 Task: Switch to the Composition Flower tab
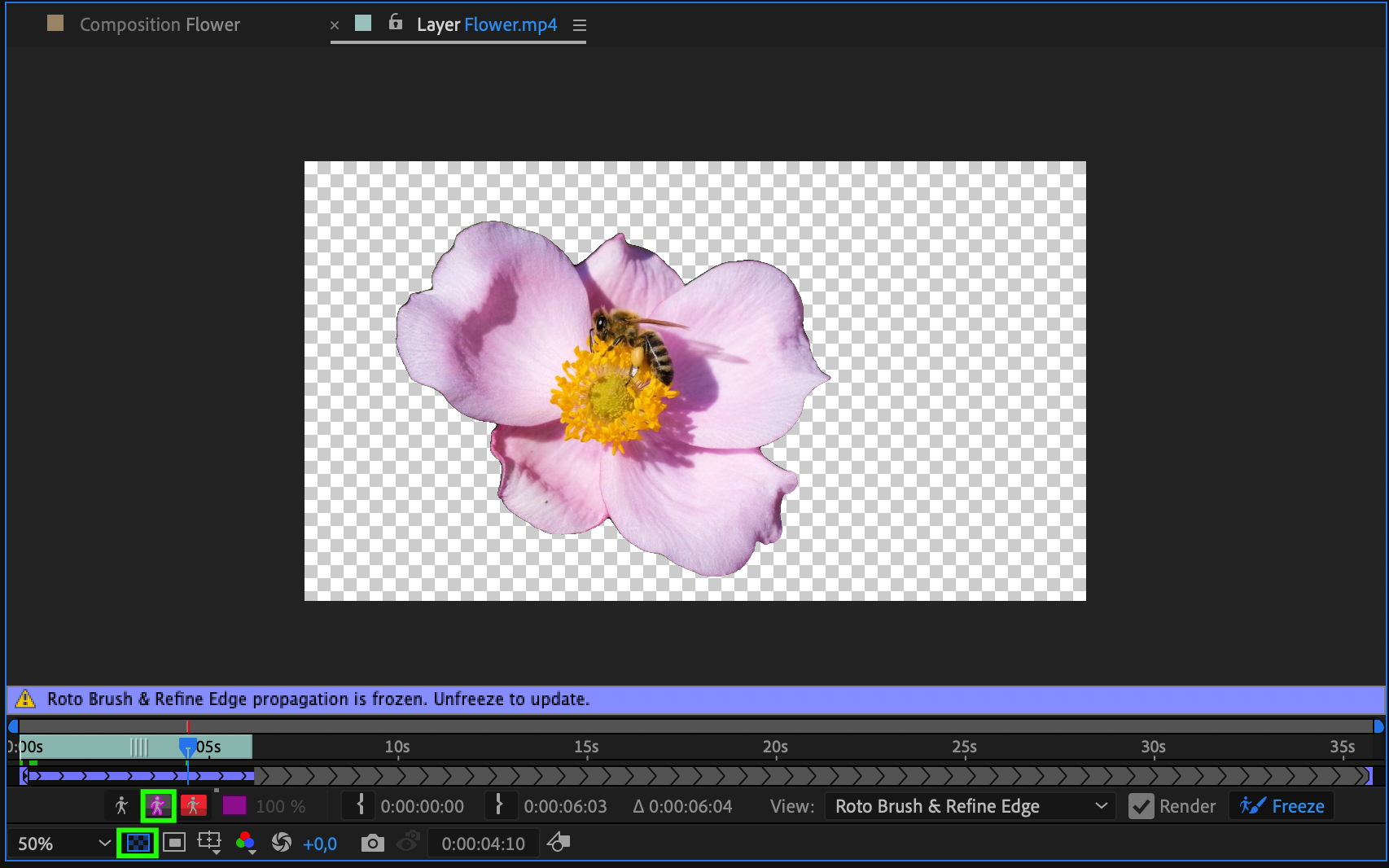160,24
